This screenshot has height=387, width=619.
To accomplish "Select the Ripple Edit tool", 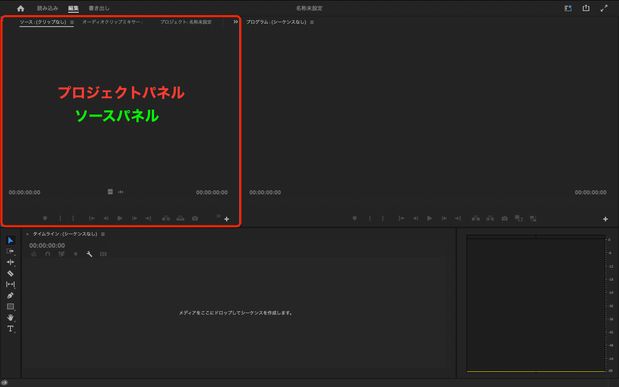I will pos(11,262).
